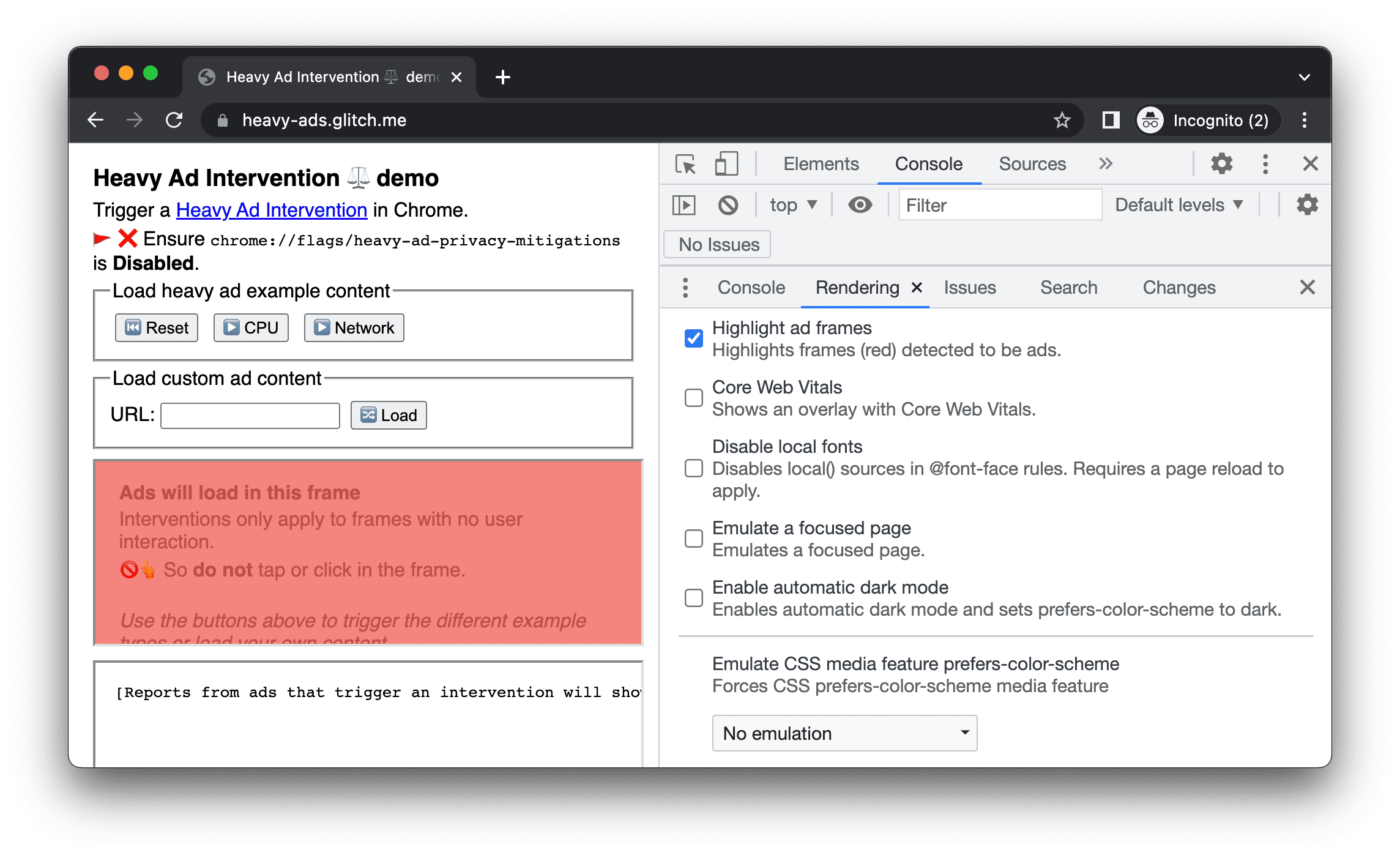The image size is (1400, 858).
Task: Click the DevTools close X icon
Action: pos(1310,163)
